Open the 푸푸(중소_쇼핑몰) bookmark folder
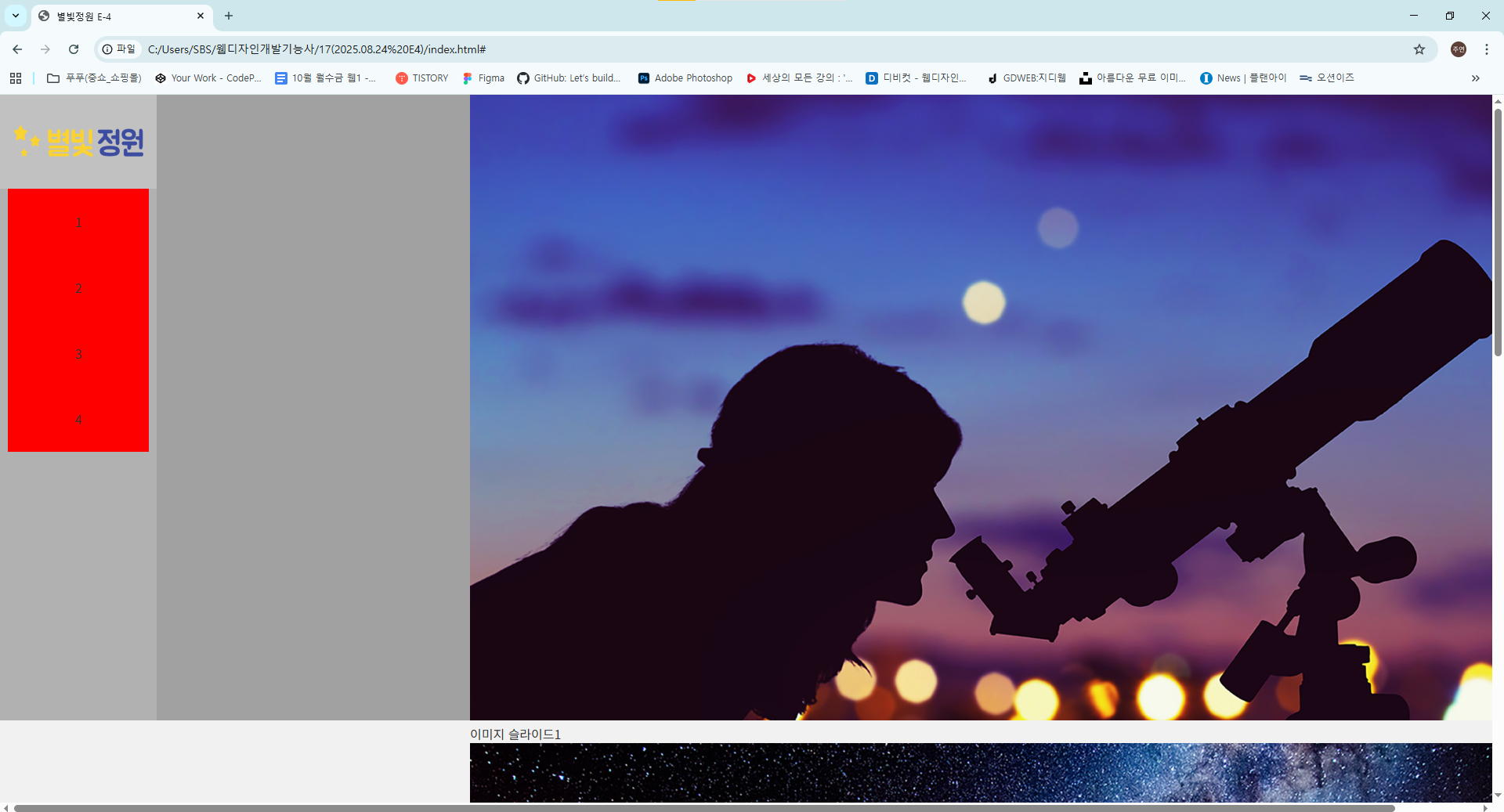This screenshot has height=812, width=1504. pos(95,78)
